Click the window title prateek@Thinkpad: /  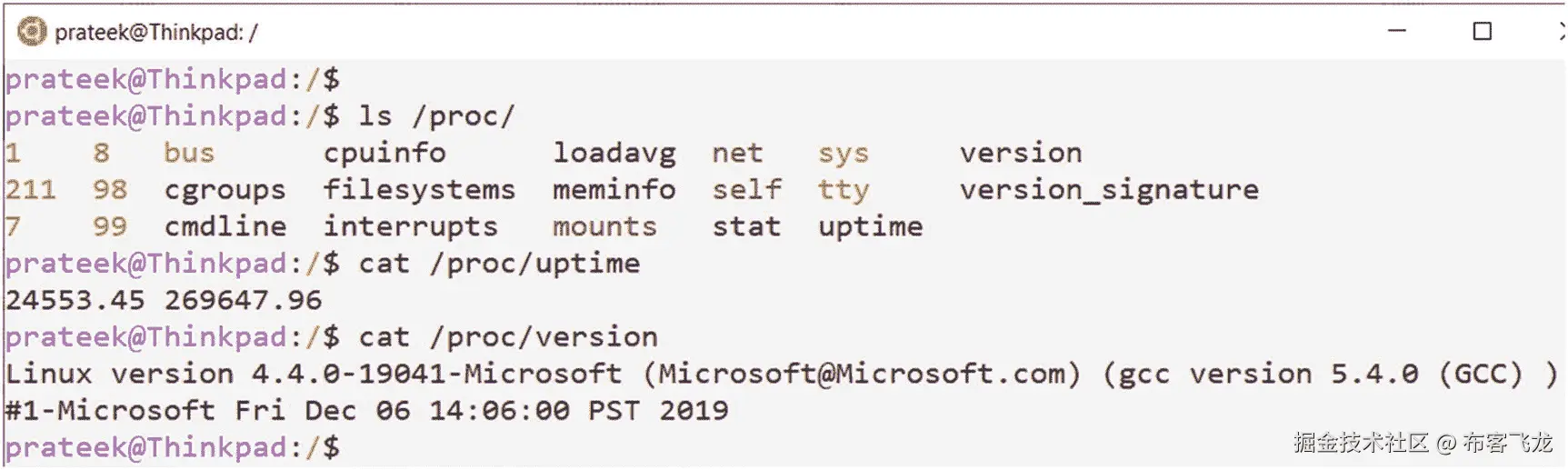[x=156, y=33]
